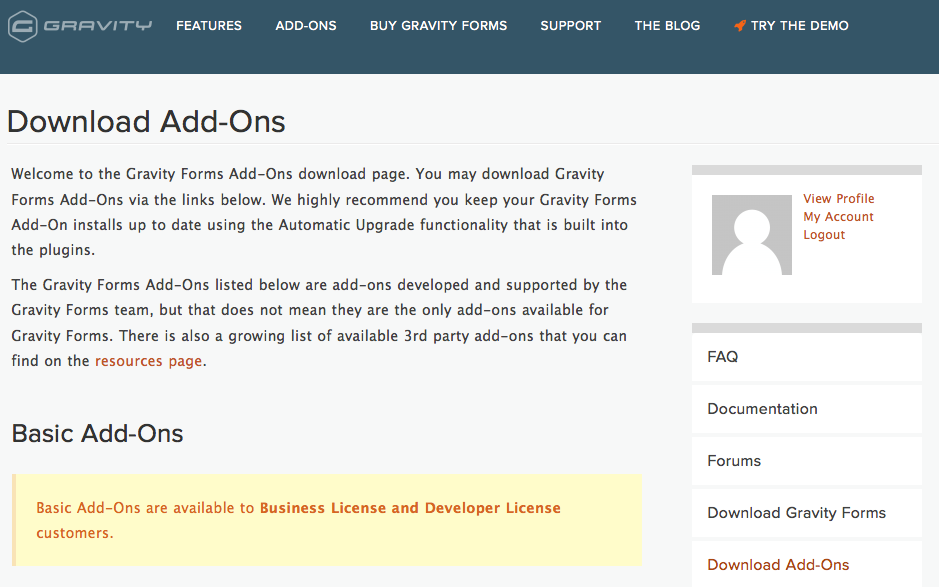This screenshot has height=587, width=939.
Task: Open the FAQ sidebar item
Action: 722,356
